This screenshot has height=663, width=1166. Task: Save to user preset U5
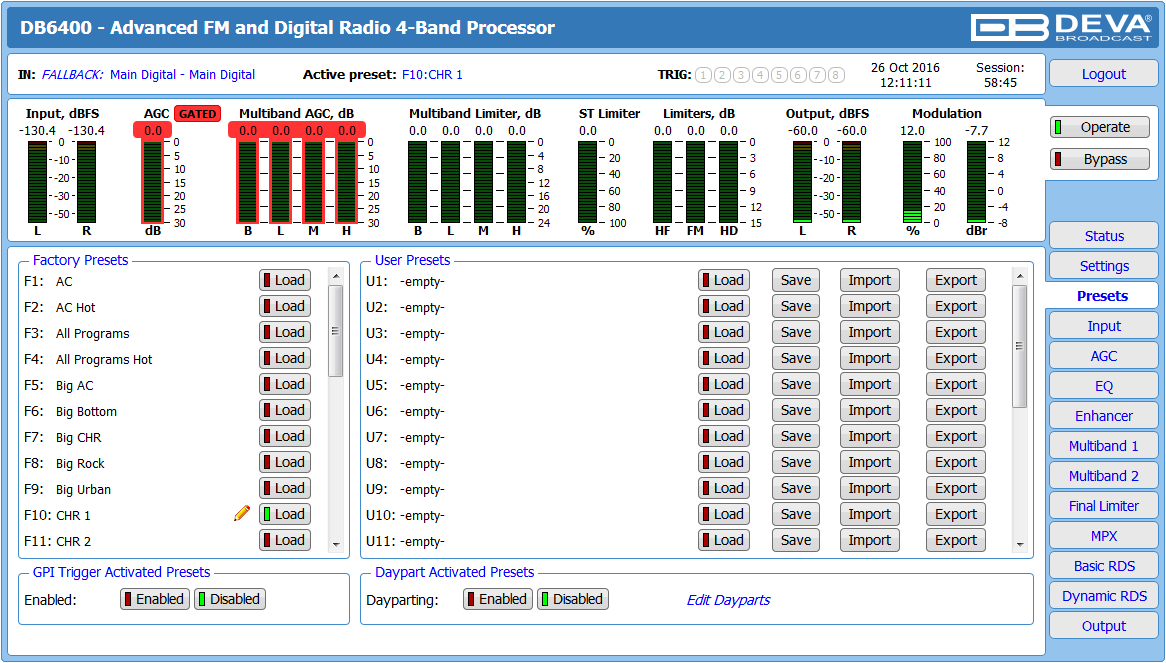click(x=796, y=384)
